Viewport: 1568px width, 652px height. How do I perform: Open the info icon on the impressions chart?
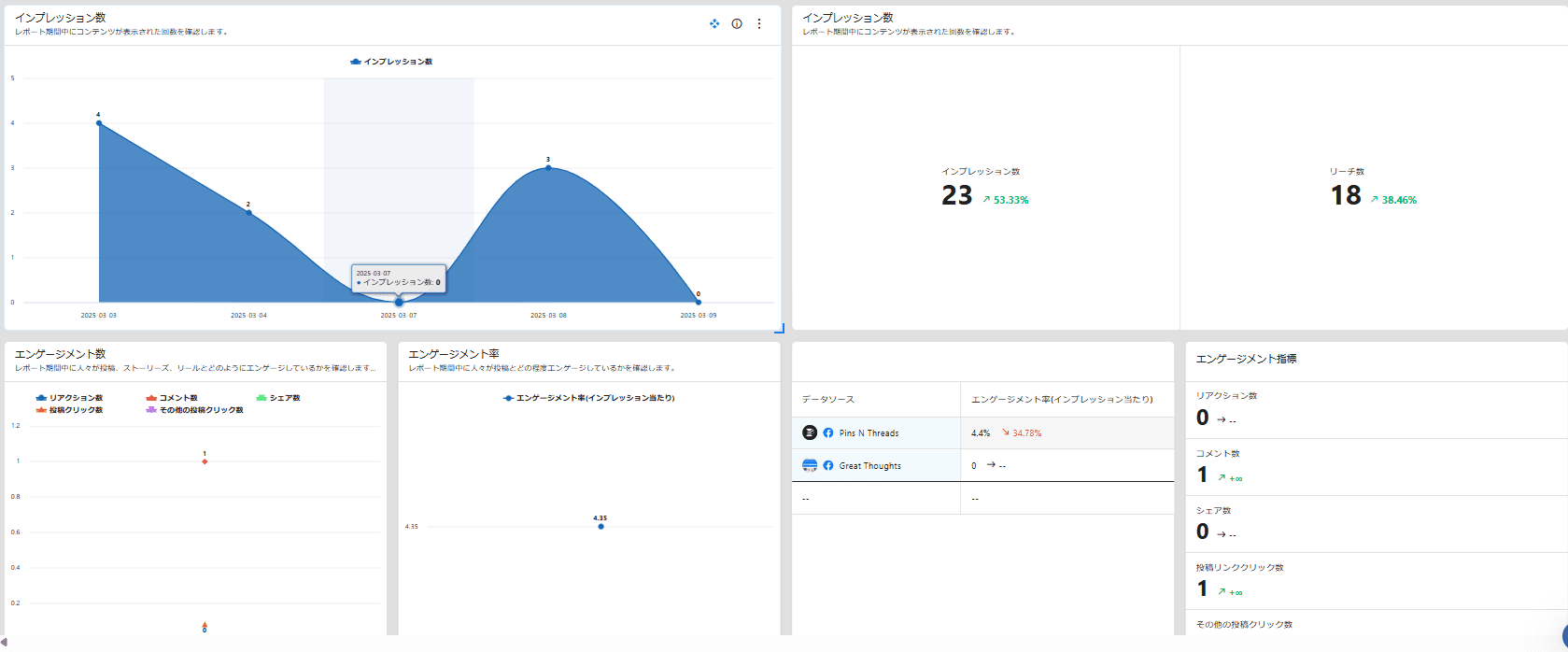click(x=737, y=23)
